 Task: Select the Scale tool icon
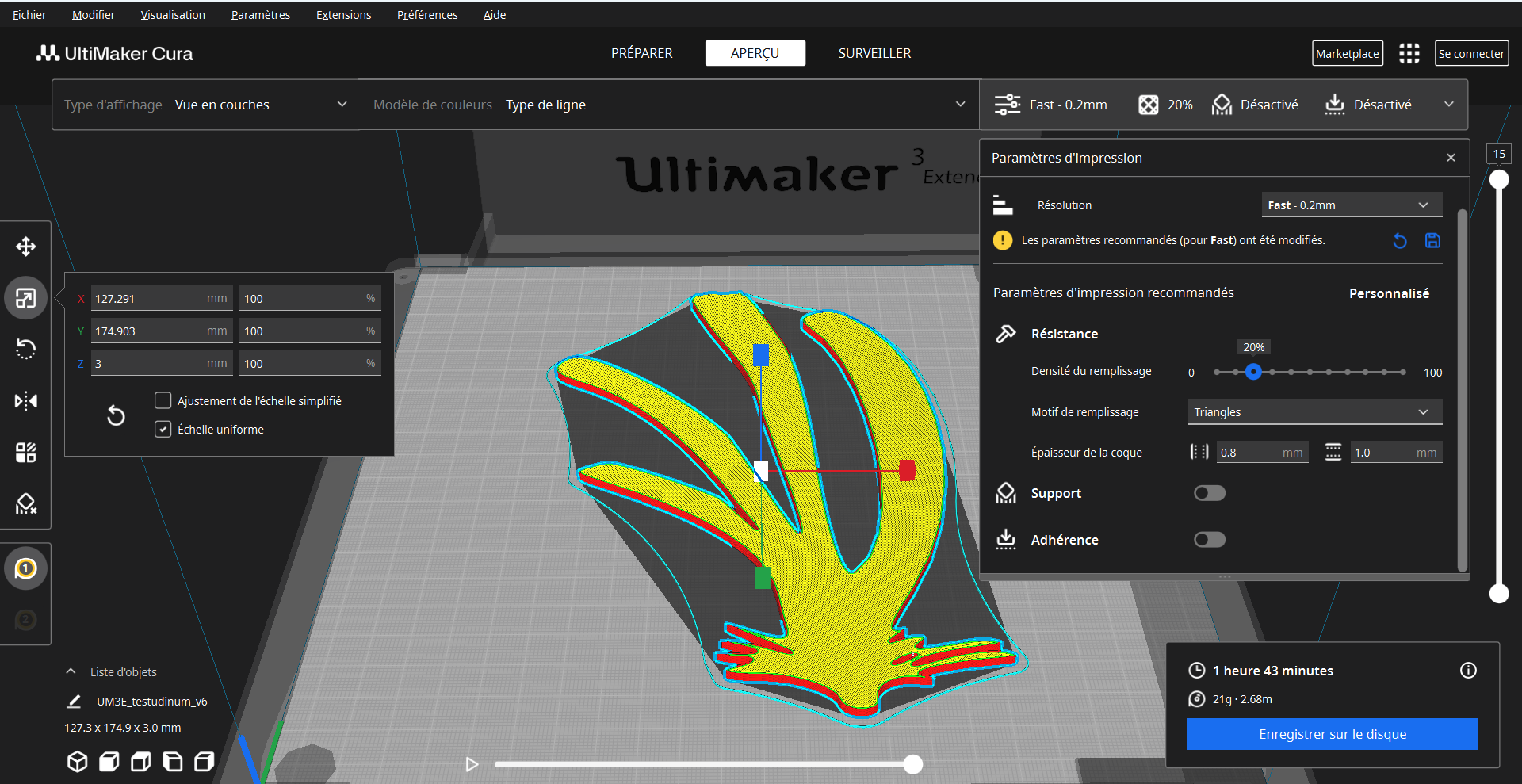25,298
